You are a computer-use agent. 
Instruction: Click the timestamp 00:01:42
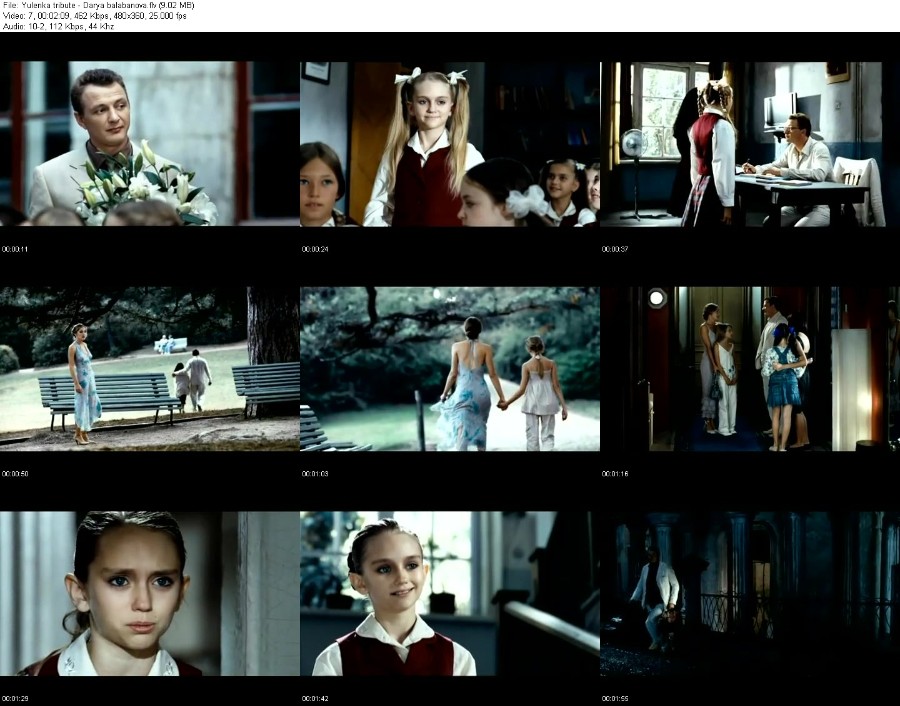tap(315, 699)
